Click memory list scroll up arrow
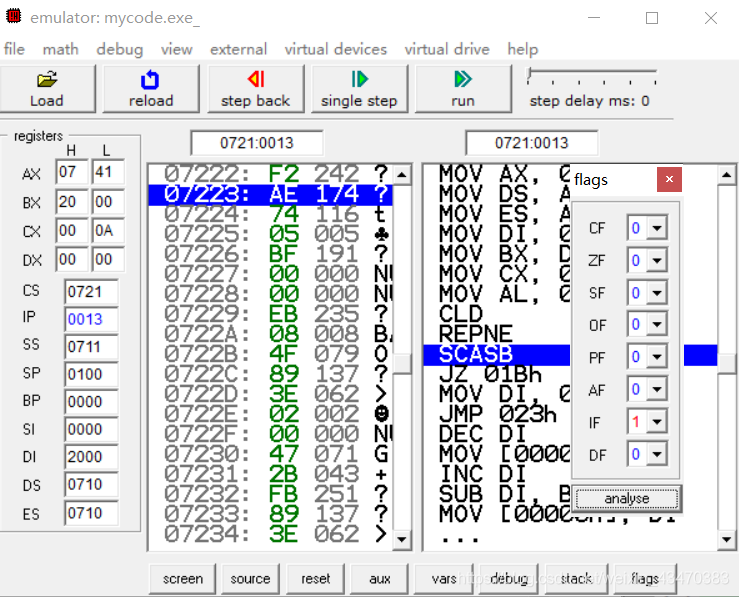Viewport: 739px width, 597px height. [402, 175]
